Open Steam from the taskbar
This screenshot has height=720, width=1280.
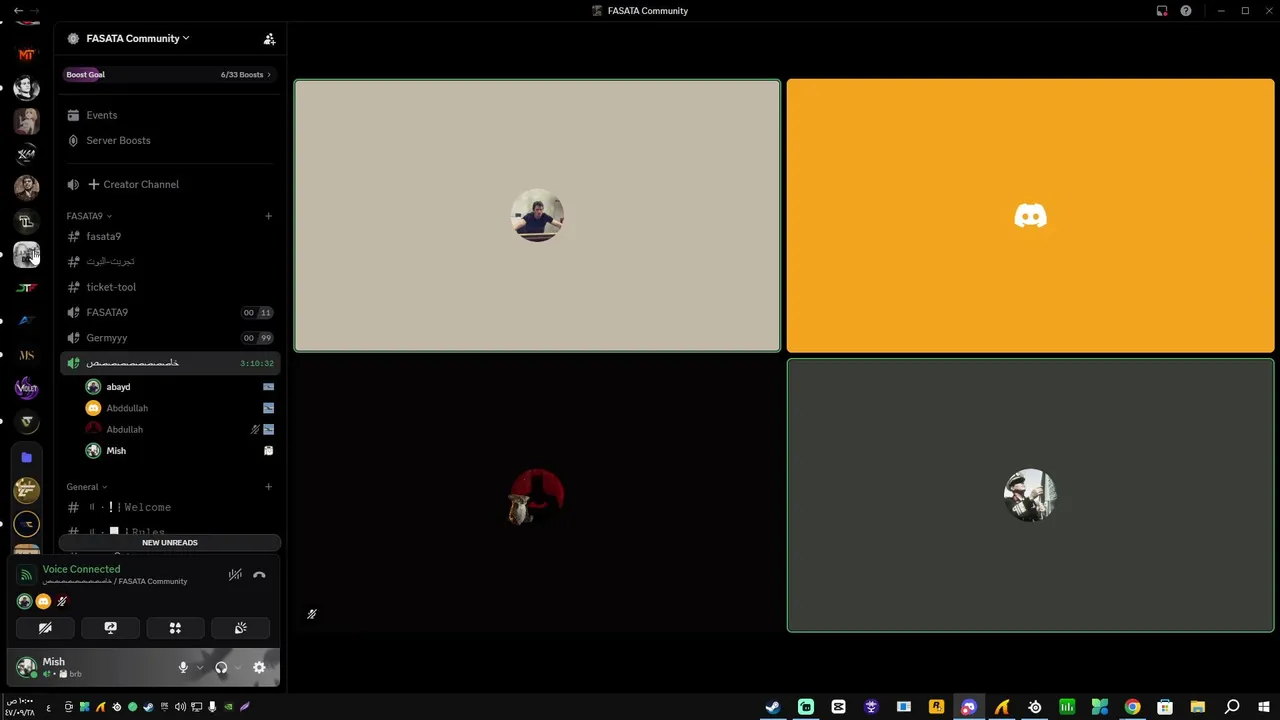tap(772, 707)
